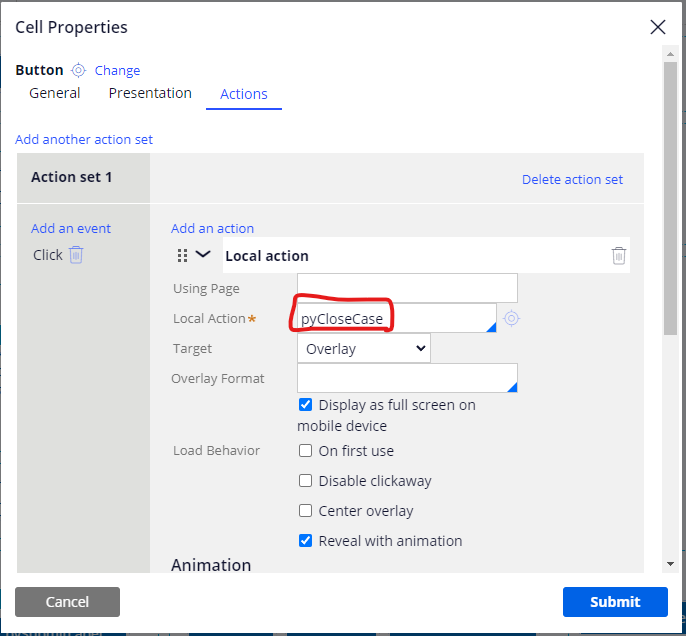The width and height of the screenshot is (686, 636).
Task: Open the rule crosshair icon next to Button
Action: click(x=78, y=70)
